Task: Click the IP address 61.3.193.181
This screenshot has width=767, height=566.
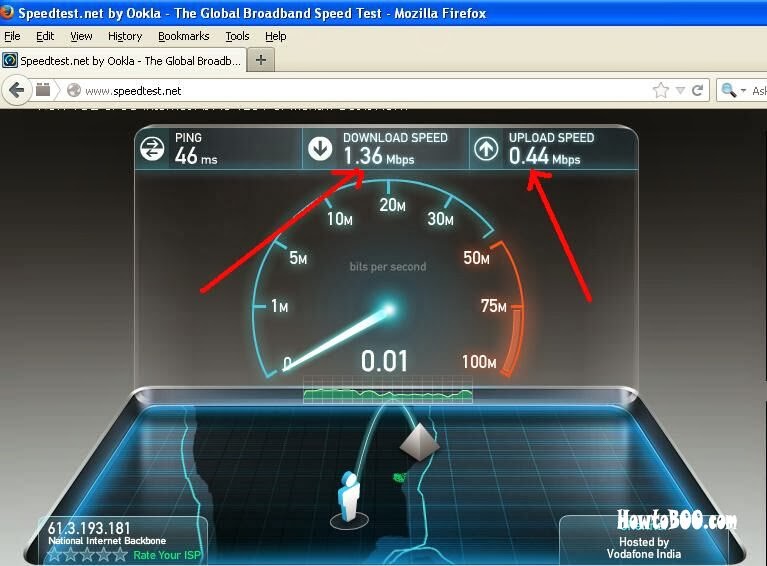Action: point(89,528)
